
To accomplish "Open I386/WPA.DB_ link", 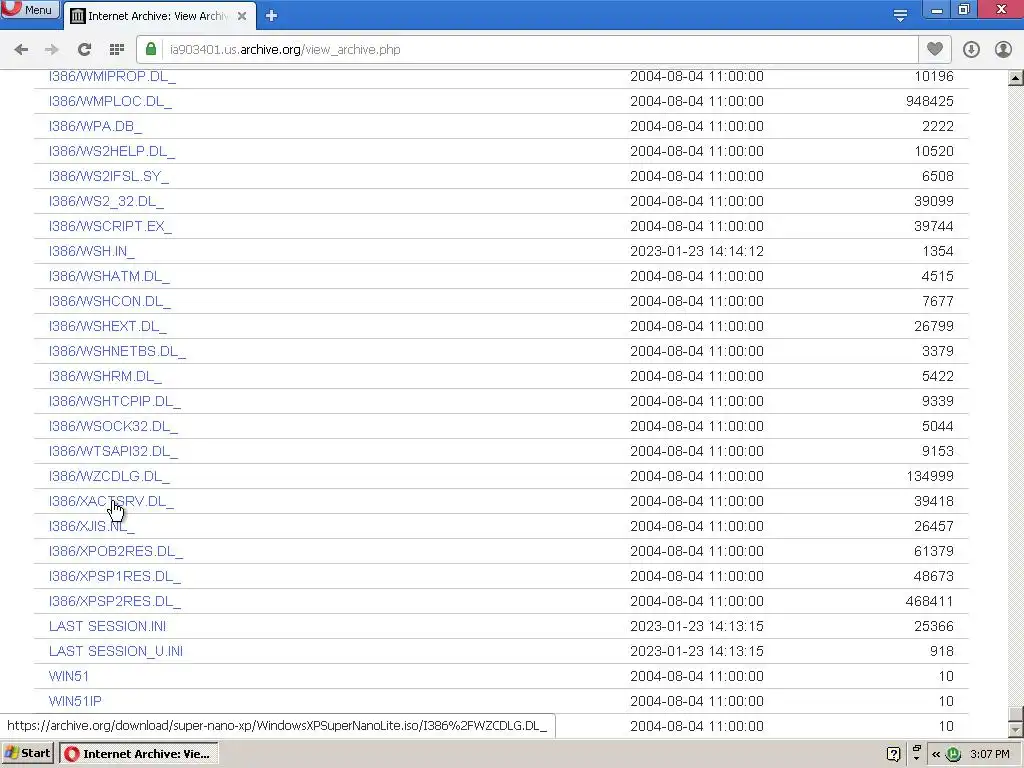I will click(95, 126).
